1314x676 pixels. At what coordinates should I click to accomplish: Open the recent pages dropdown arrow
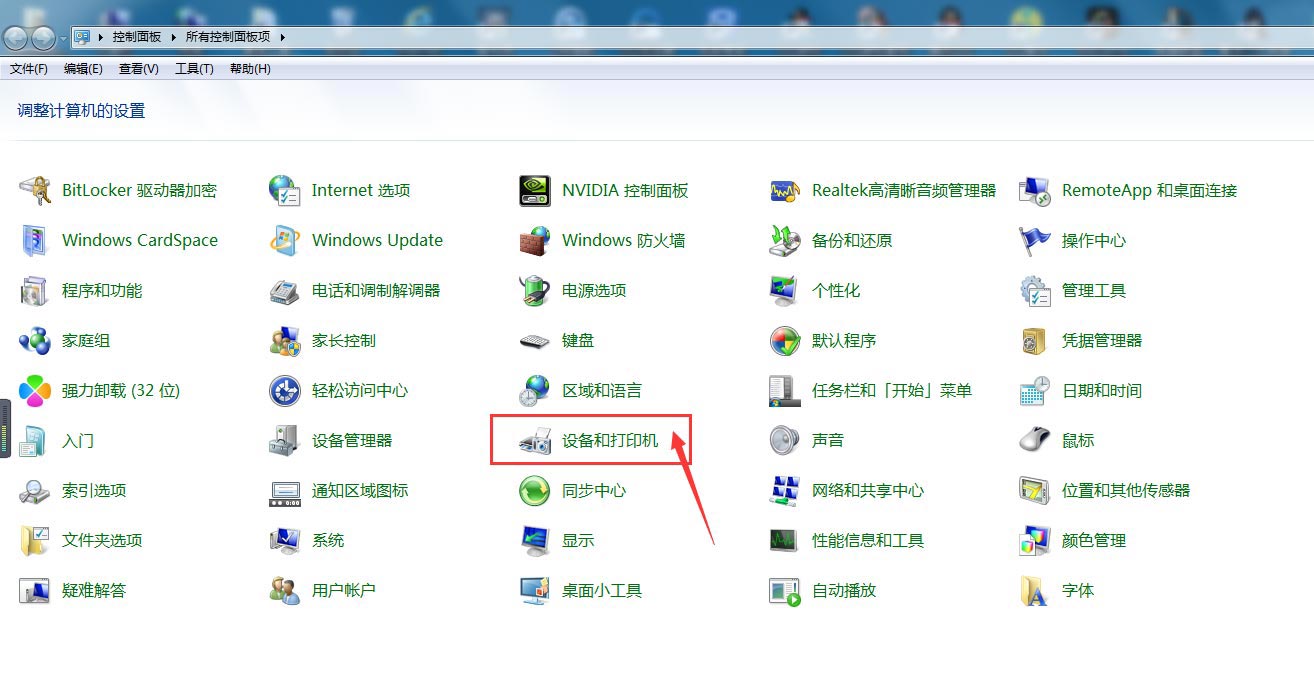(x=63, y=38)
